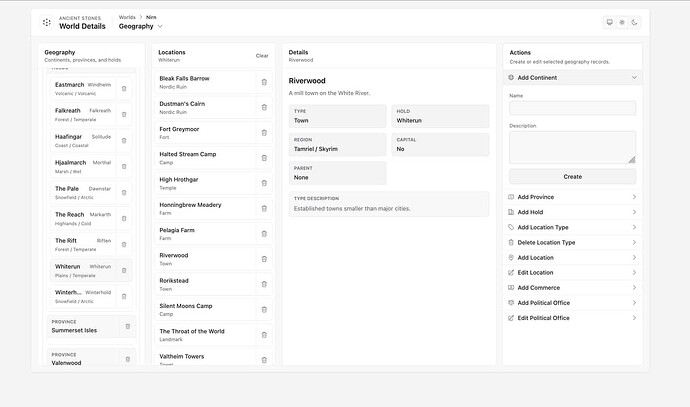Viewport: 690px width, 407px height.
Task: Delete Honningbrew Meadery location
Action: coord(264,208)
